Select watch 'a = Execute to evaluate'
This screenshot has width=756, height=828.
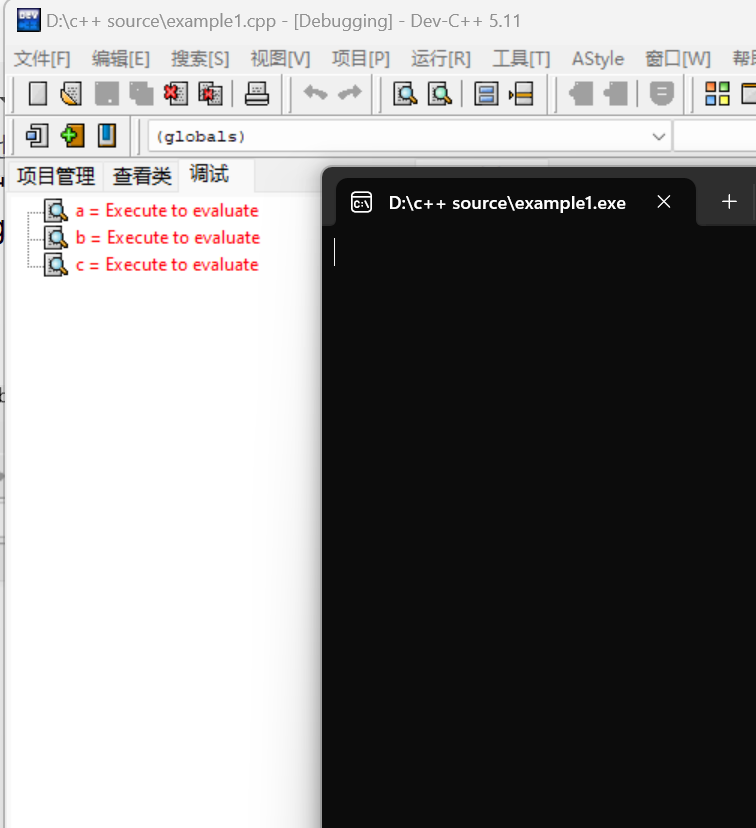(x=167, y=211)
